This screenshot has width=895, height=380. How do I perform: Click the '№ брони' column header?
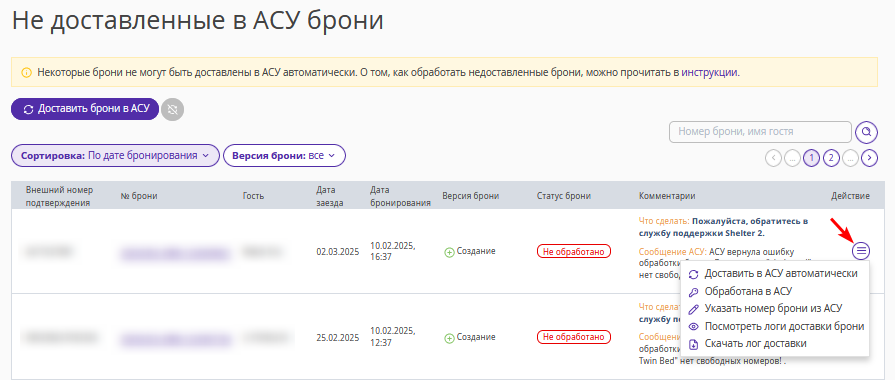(x=139, y=196)
